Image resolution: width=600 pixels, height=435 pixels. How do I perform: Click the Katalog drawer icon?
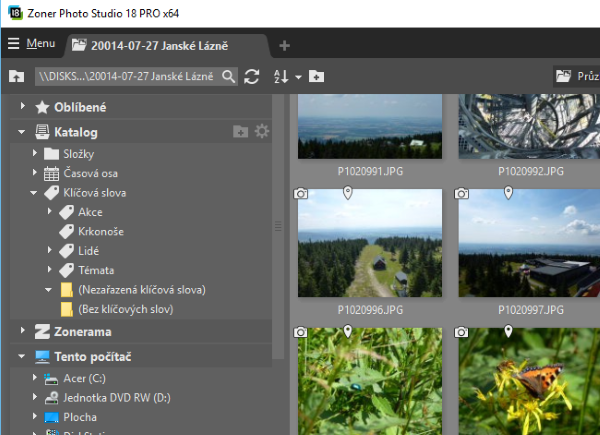[x=42, y=132]
